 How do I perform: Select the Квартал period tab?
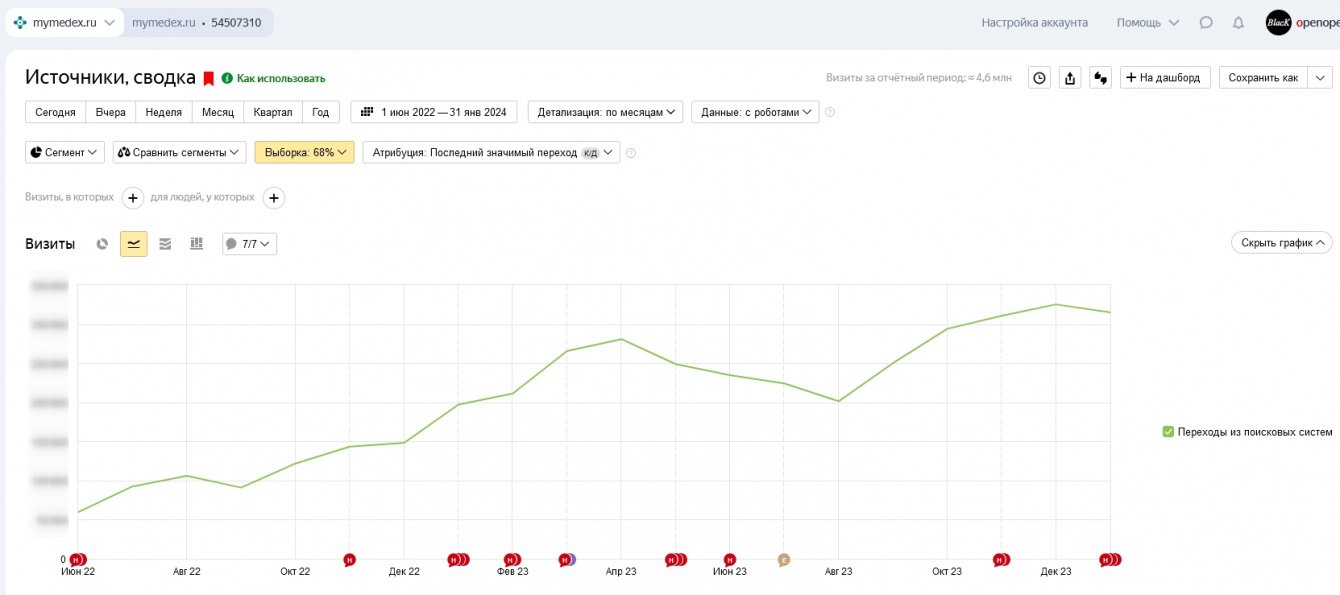[x=273, y=112]
